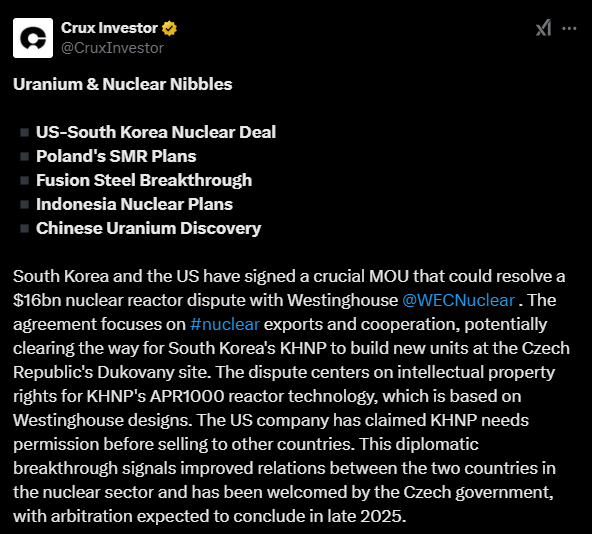The width and height of the screenshot is (592, 534).
Task: Open the Grok explain-post icon
Action: coord(543,28)
